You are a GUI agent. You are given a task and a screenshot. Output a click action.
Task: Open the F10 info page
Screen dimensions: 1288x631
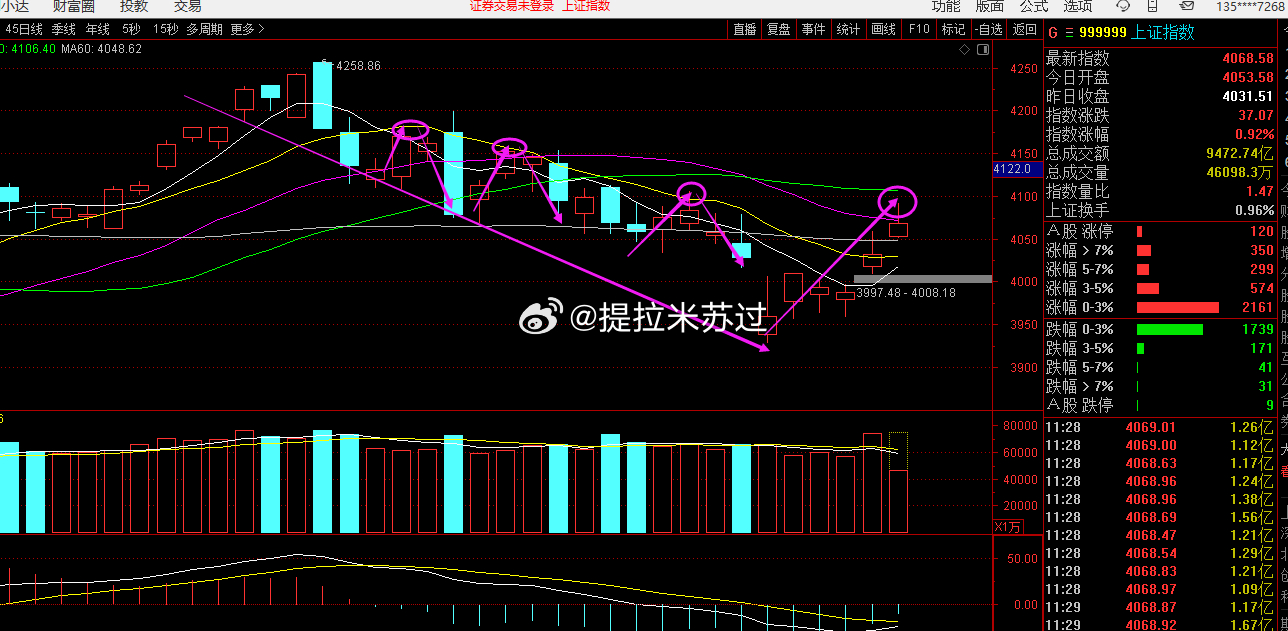tap(919, 29)
